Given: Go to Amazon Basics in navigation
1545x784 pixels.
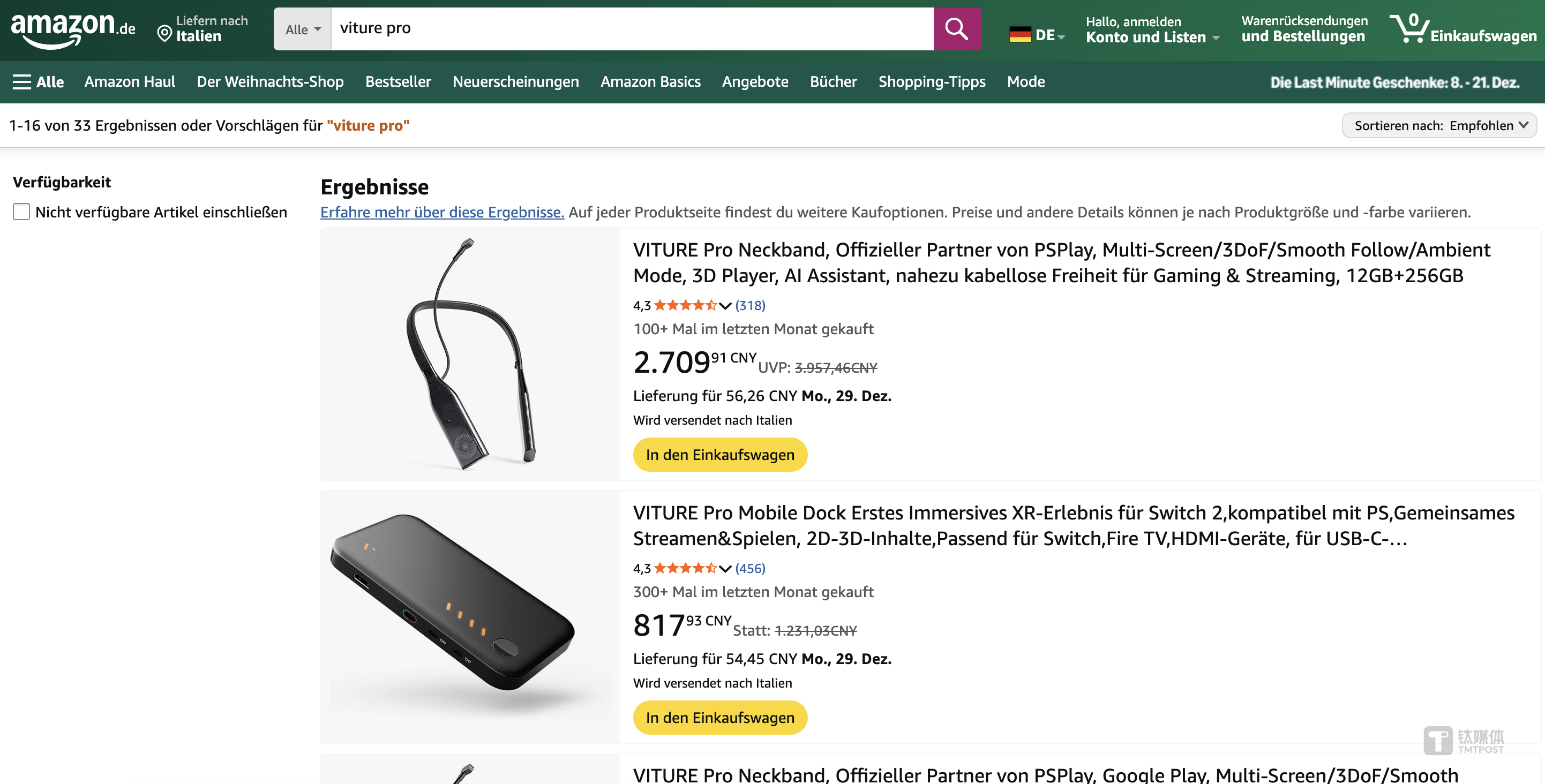Looking at the screenshot, I should pyautogui.click(x=650, y=81).
